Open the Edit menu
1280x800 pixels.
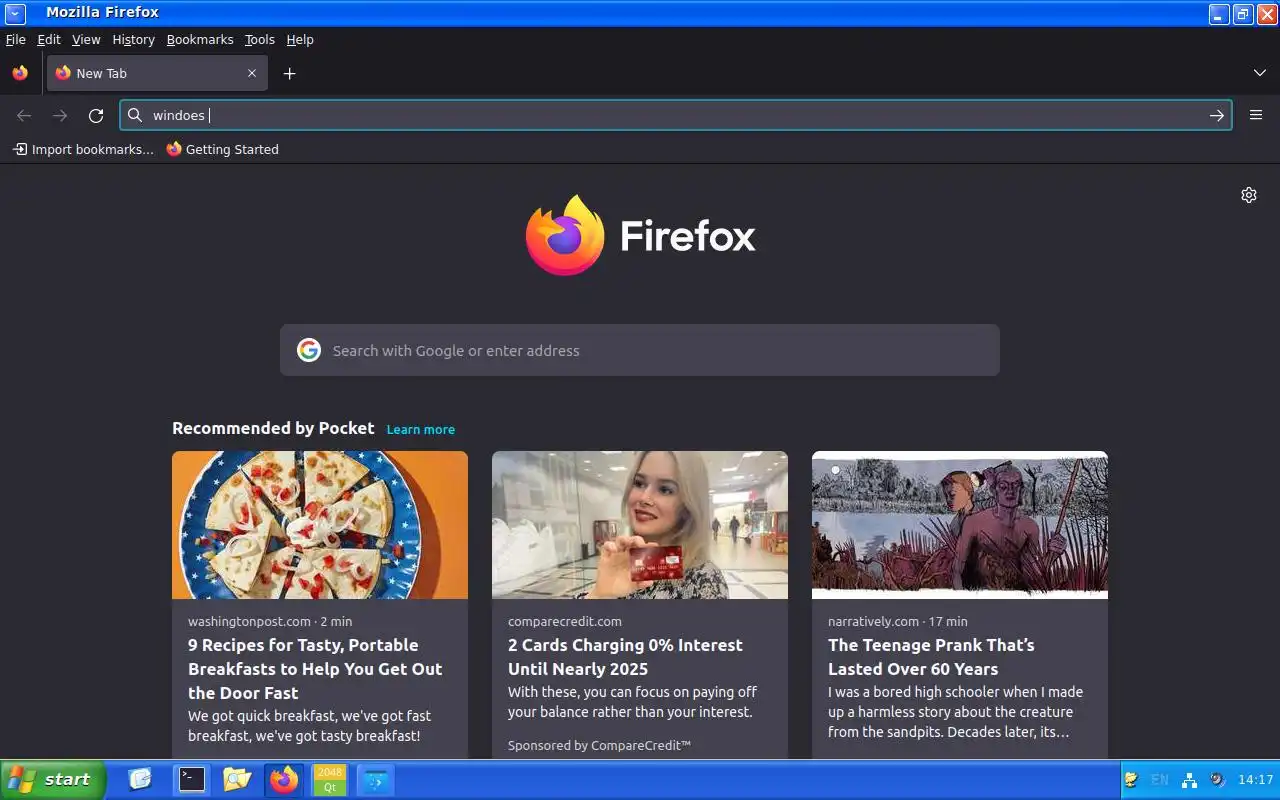coord(49,39)
